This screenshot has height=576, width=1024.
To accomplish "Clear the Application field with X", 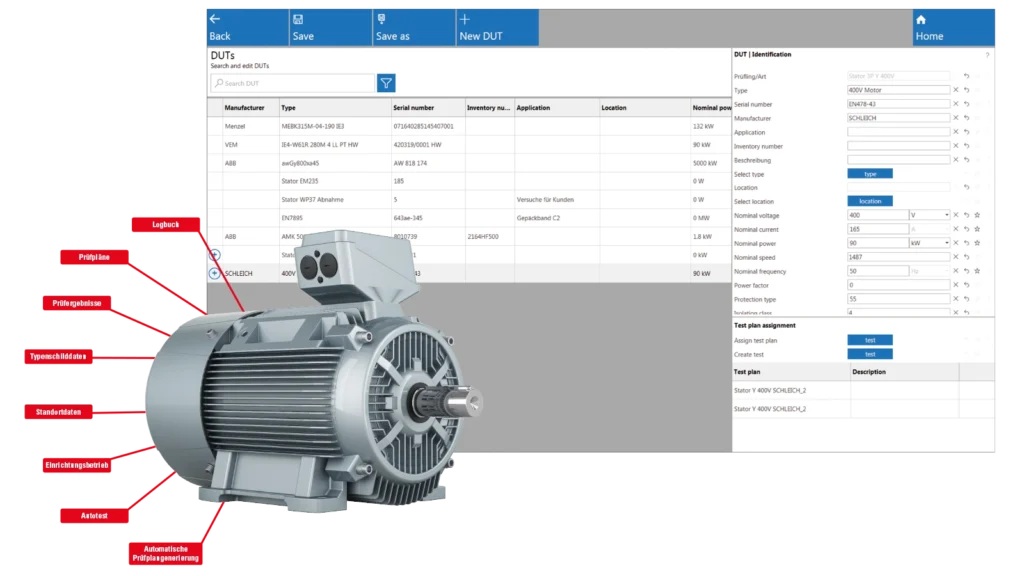I will (x=956, y=132).
